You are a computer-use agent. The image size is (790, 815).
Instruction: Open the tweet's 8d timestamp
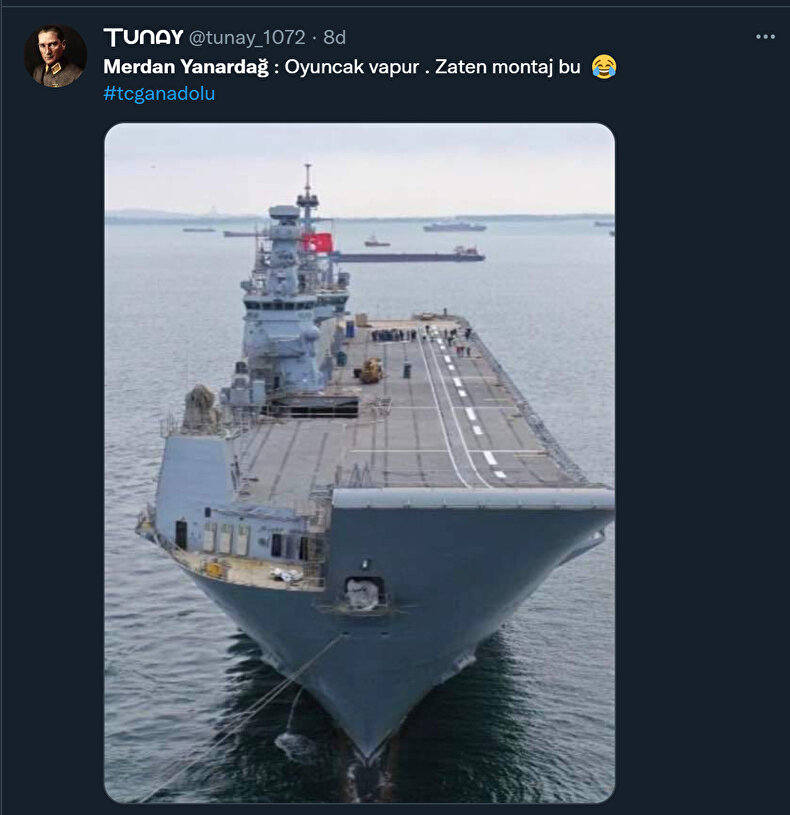(x=334, y=38)
